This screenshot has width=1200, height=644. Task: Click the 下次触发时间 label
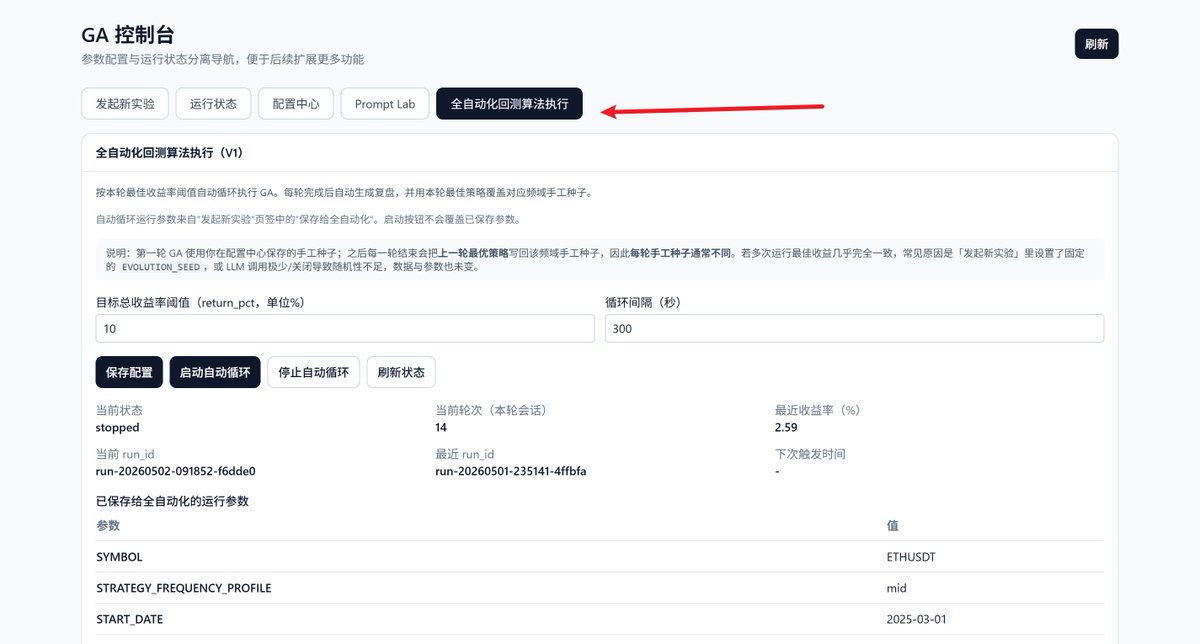tap(810, 454)
